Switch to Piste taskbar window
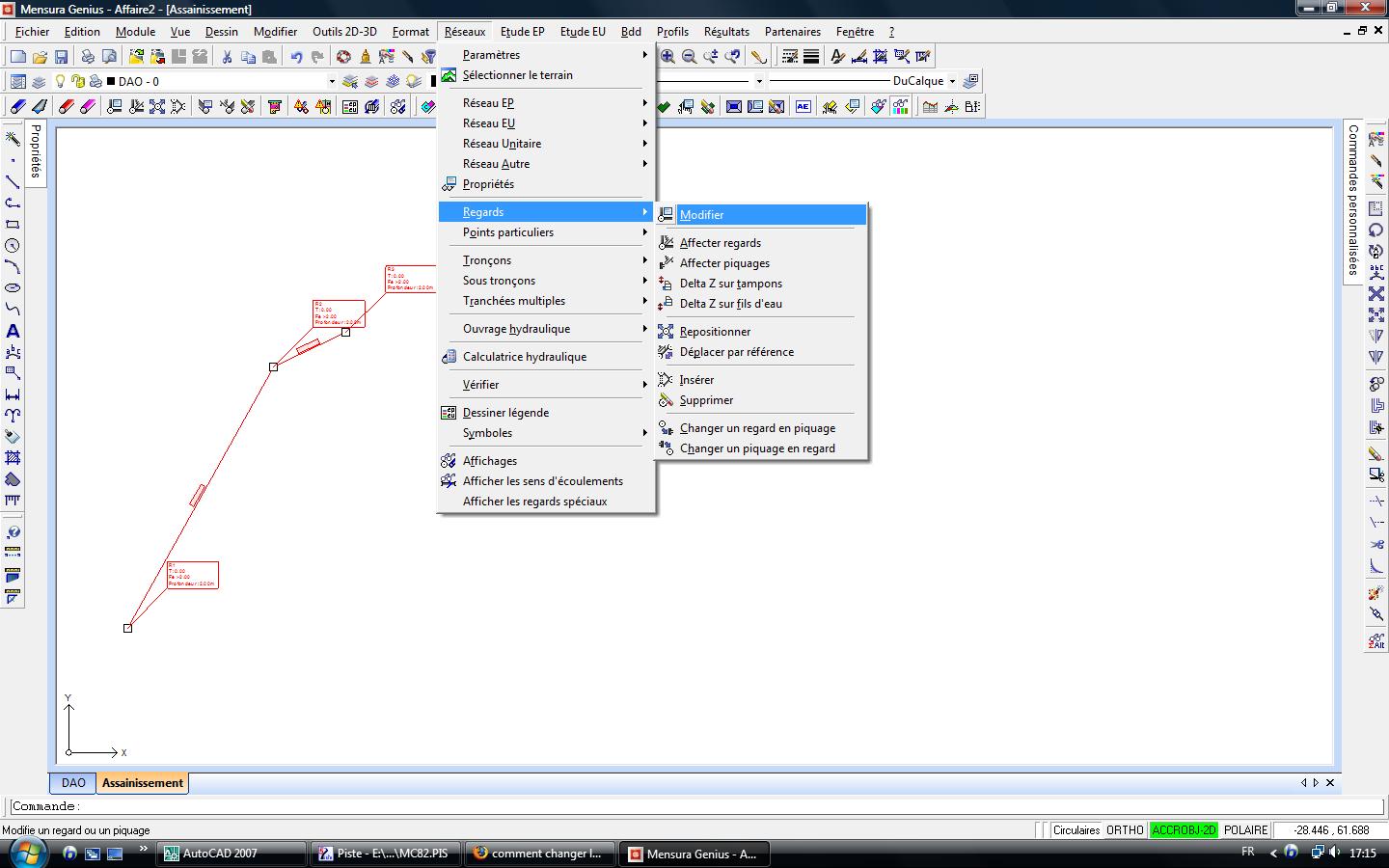This screenshot has width=1389, height=868. point(386,854)
